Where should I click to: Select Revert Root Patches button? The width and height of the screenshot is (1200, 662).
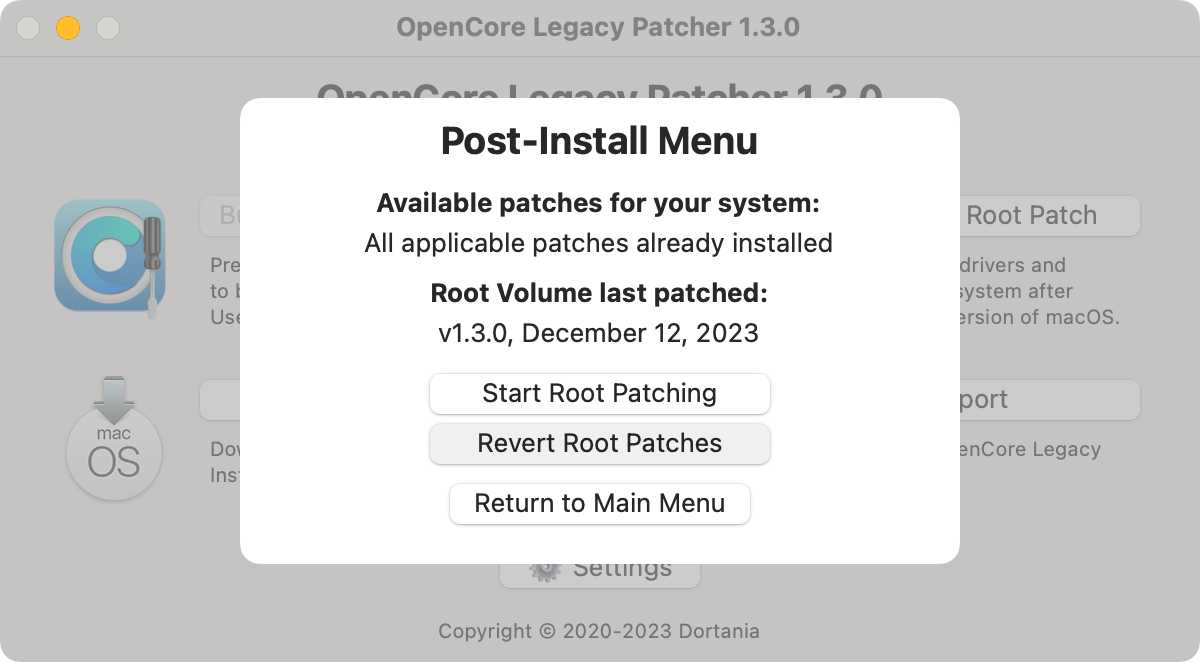coord(599,443)
